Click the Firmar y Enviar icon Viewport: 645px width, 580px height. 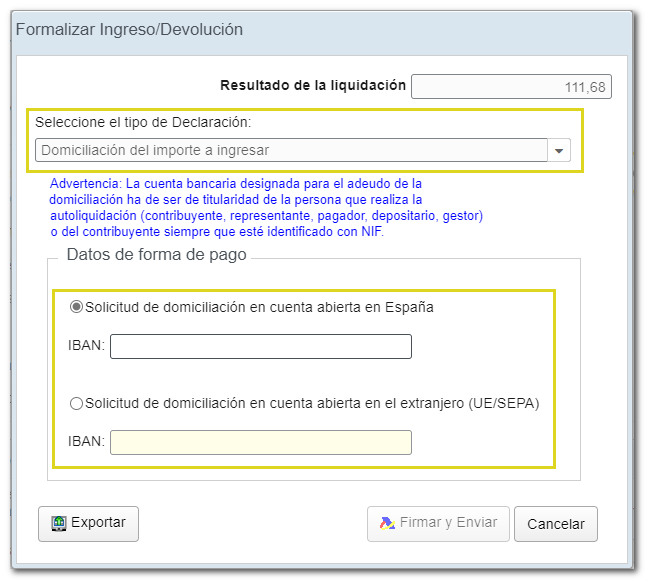(x=386, y=523)
